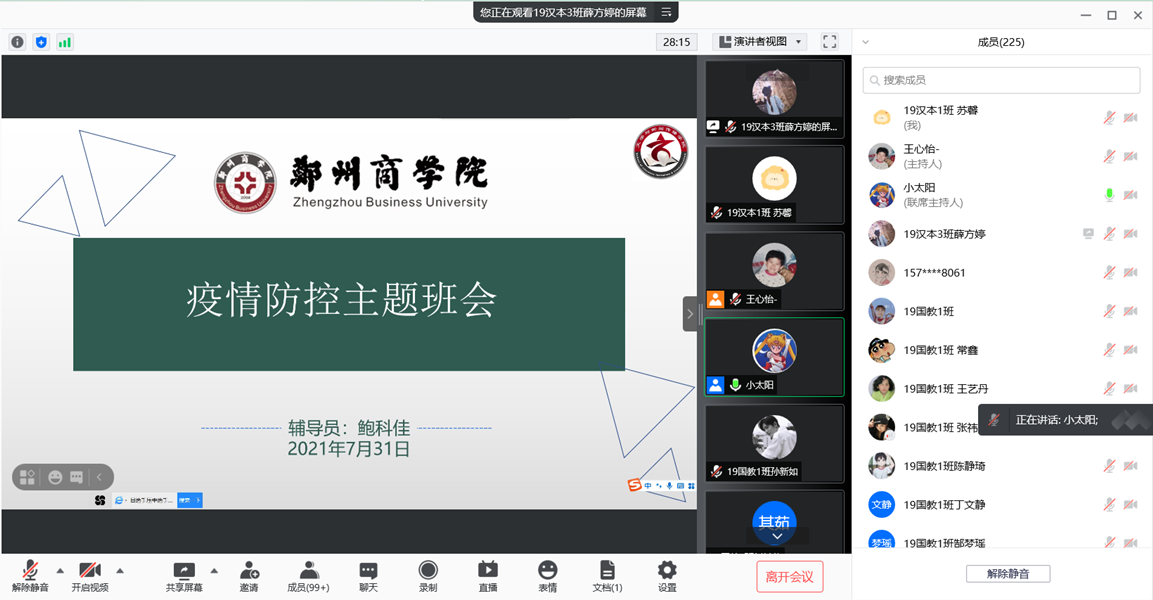
Task: Click the muted mic icon for 王心怡- in member list
Action: (1109, 156)
